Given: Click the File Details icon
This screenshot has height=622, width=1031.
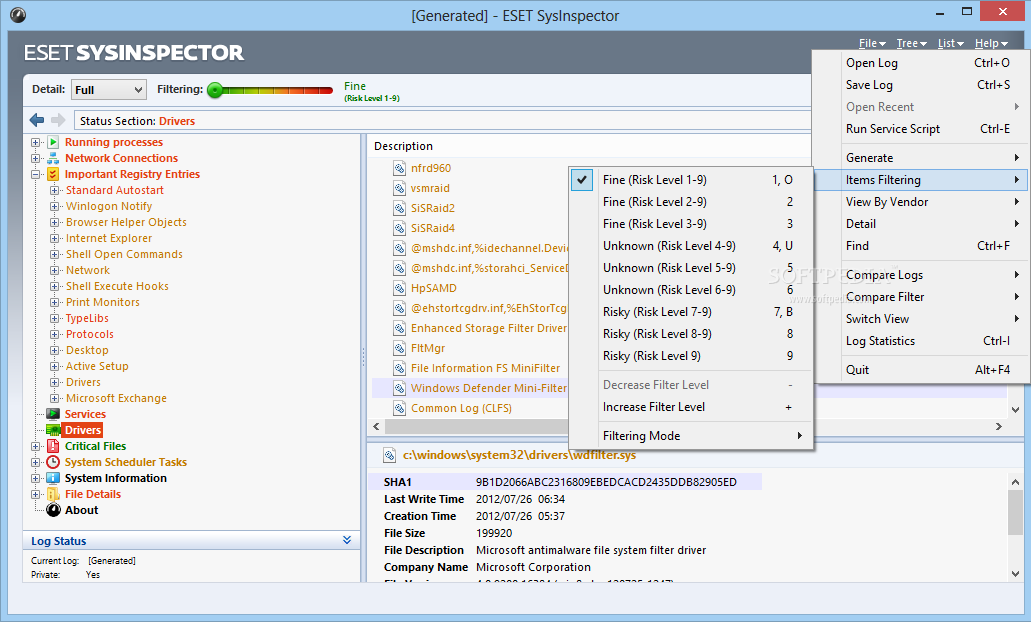Looking at the screenshot, I should [x=53, y=494].
